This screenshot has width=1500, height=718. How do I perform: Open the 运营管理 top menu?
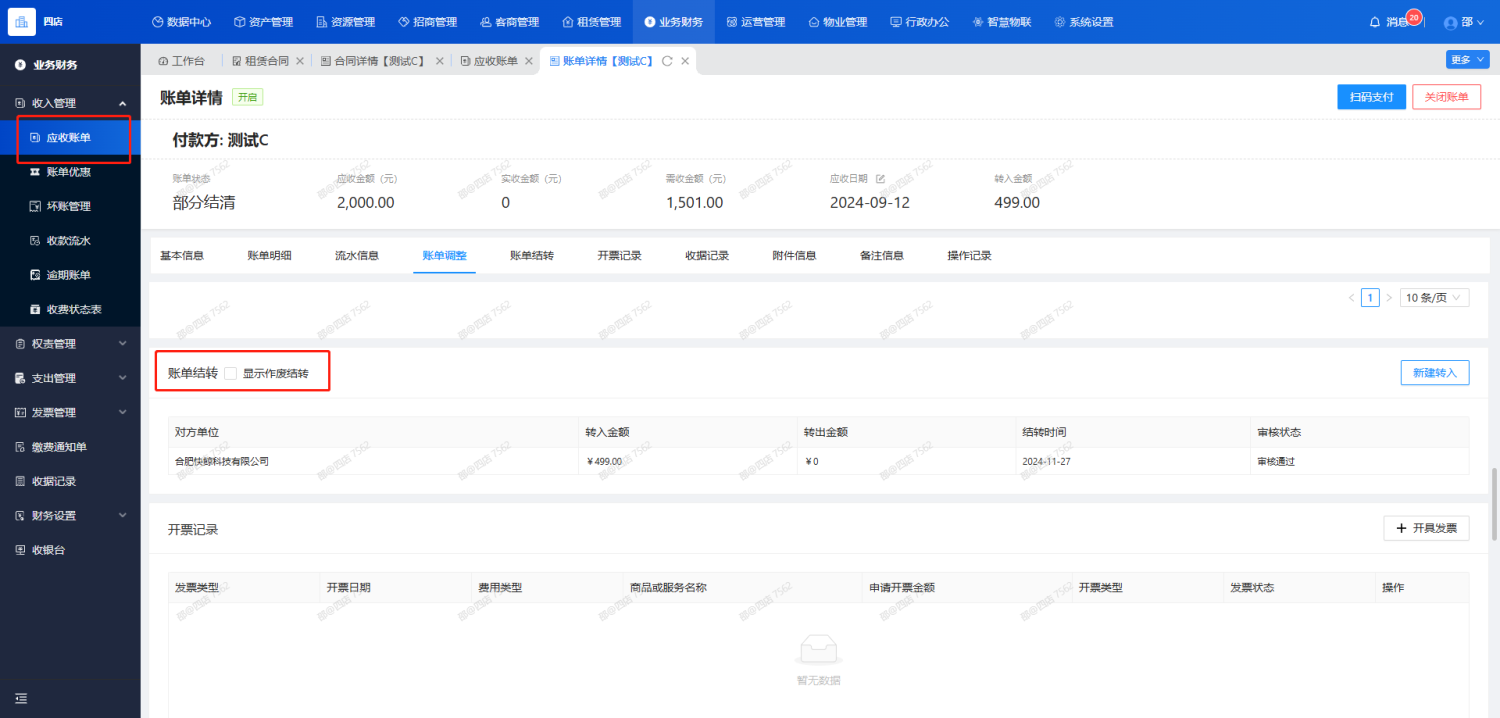coord(755,22)
